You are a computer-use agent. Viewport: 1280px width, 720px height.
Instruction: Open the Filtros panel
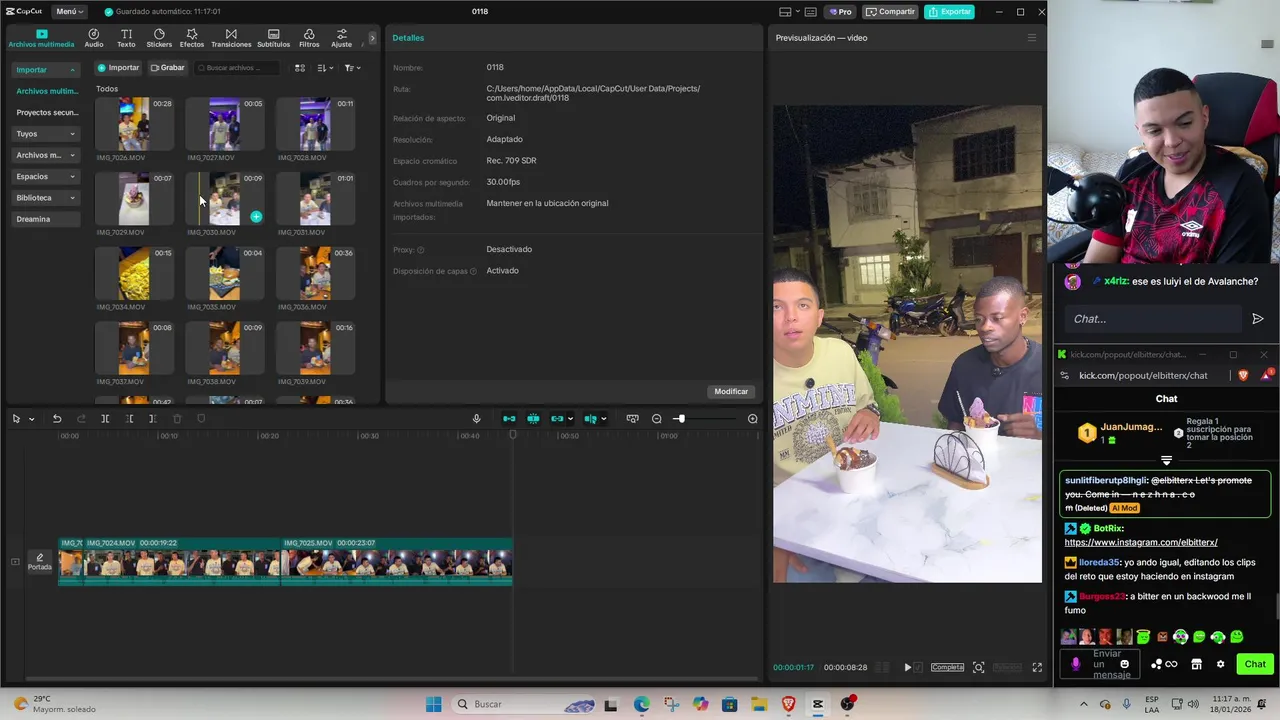point(309,38)
